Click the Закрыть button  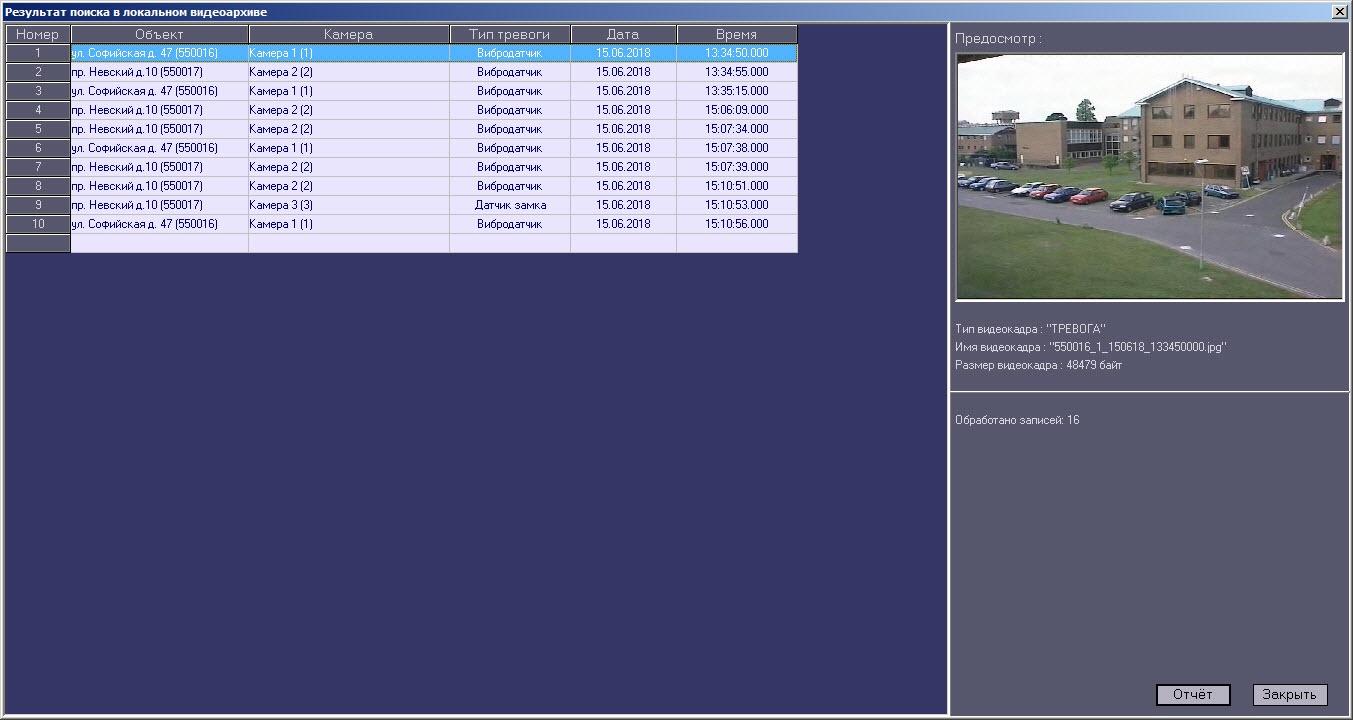click(x=1289, y=695)
